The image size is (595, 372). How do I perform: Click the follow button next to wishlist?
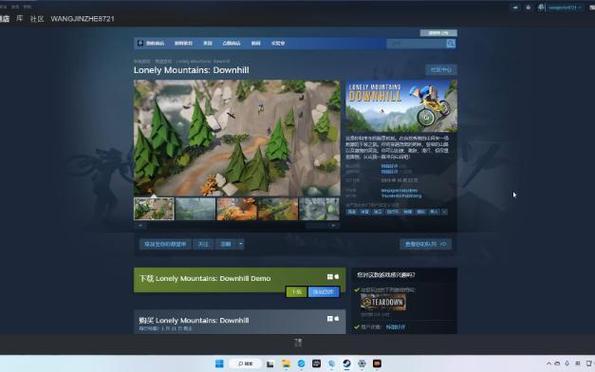pos(203,244)
